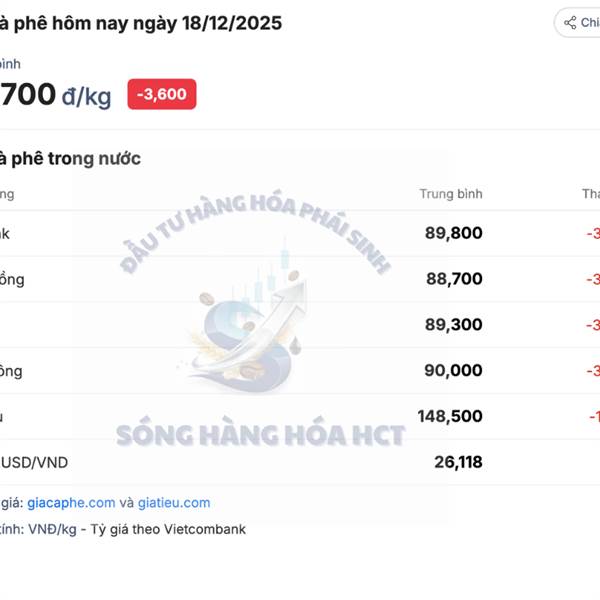Click the USD/VND exchange rate row label
The height and width of the screenshot is (600, 600).
35,463
